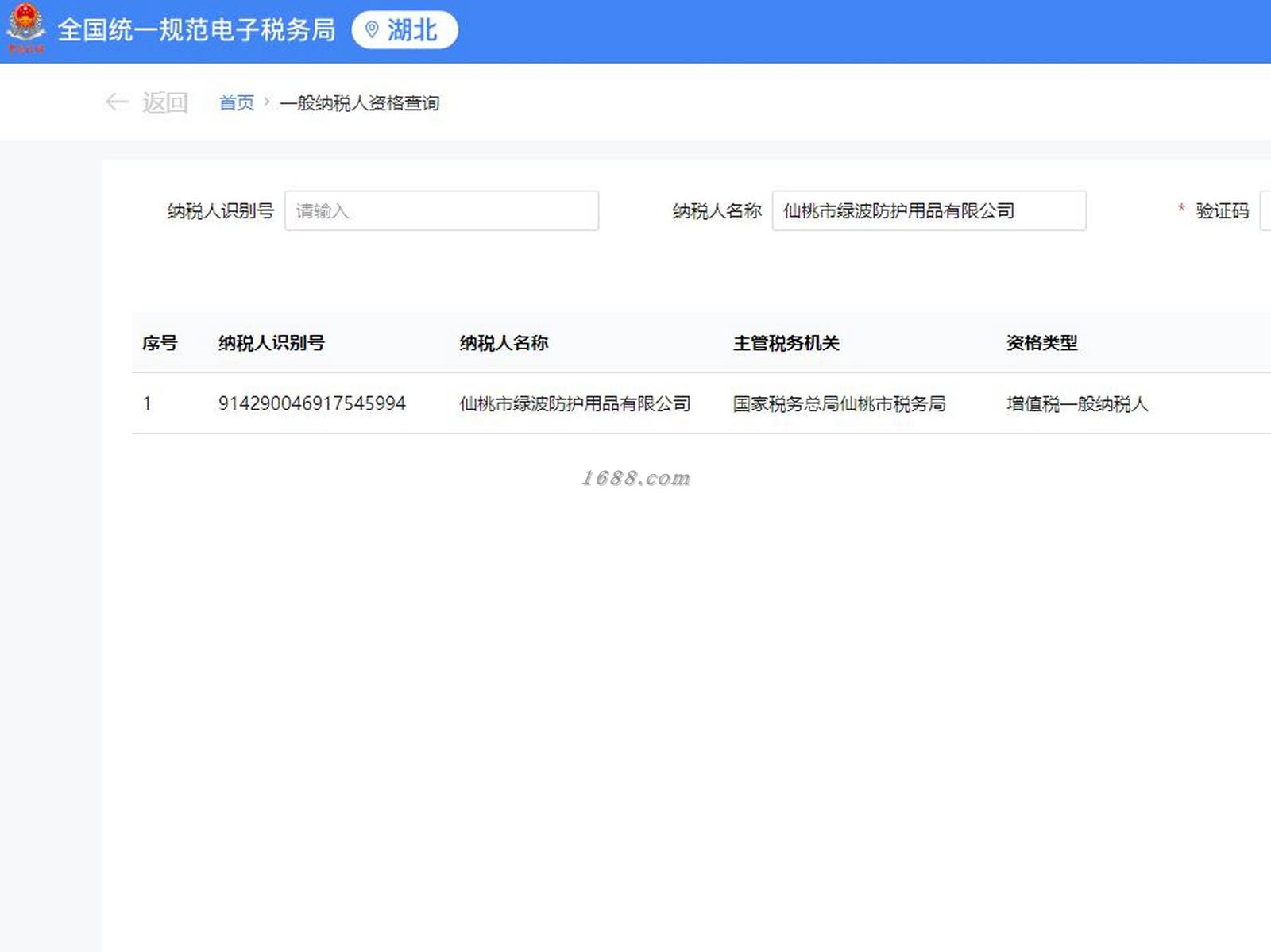Click the back arrow icon

click(x=117, y=102)
